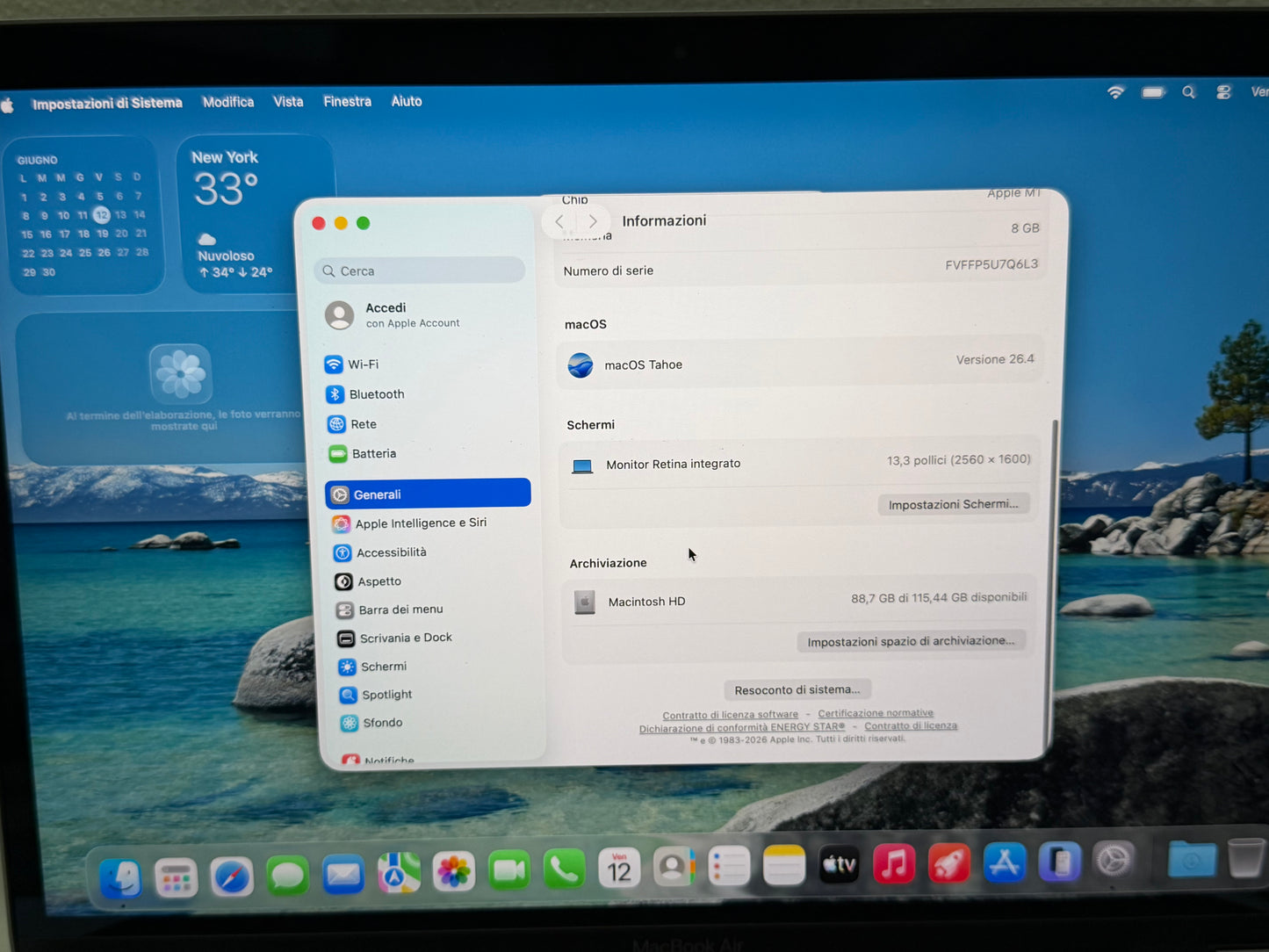This screenshot has width=1269, height=952.
Task: Open Contacts from the Dock
Action: [x=674, y=868]
